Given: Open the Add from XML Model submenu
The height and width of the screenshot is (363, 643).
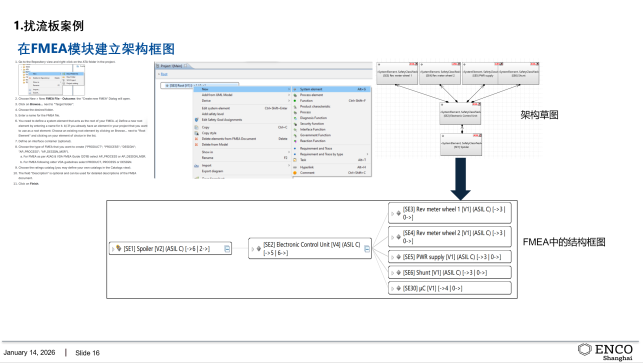Looking at the screenshot, I should tap(242, 95).
